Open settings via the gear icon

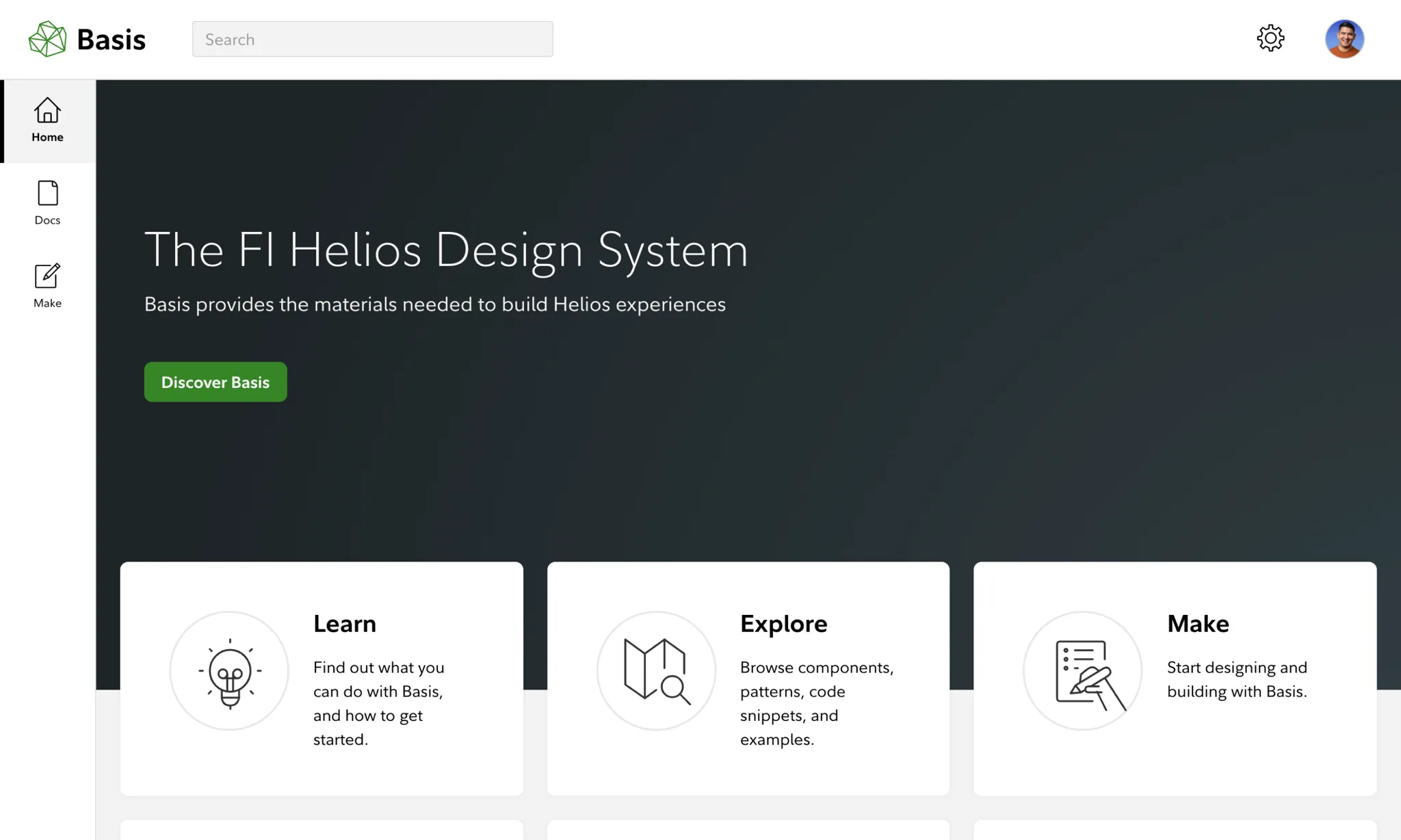pos(1270,38)
